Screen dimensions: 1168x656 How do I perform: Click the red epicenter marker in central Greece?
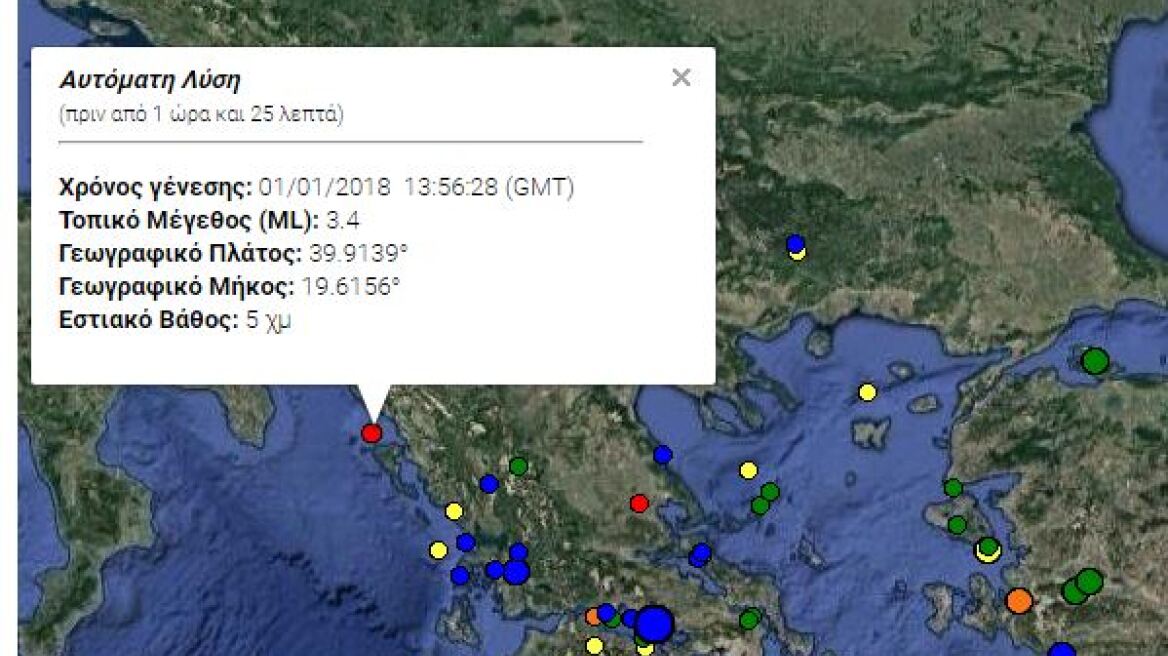(639, 504)
